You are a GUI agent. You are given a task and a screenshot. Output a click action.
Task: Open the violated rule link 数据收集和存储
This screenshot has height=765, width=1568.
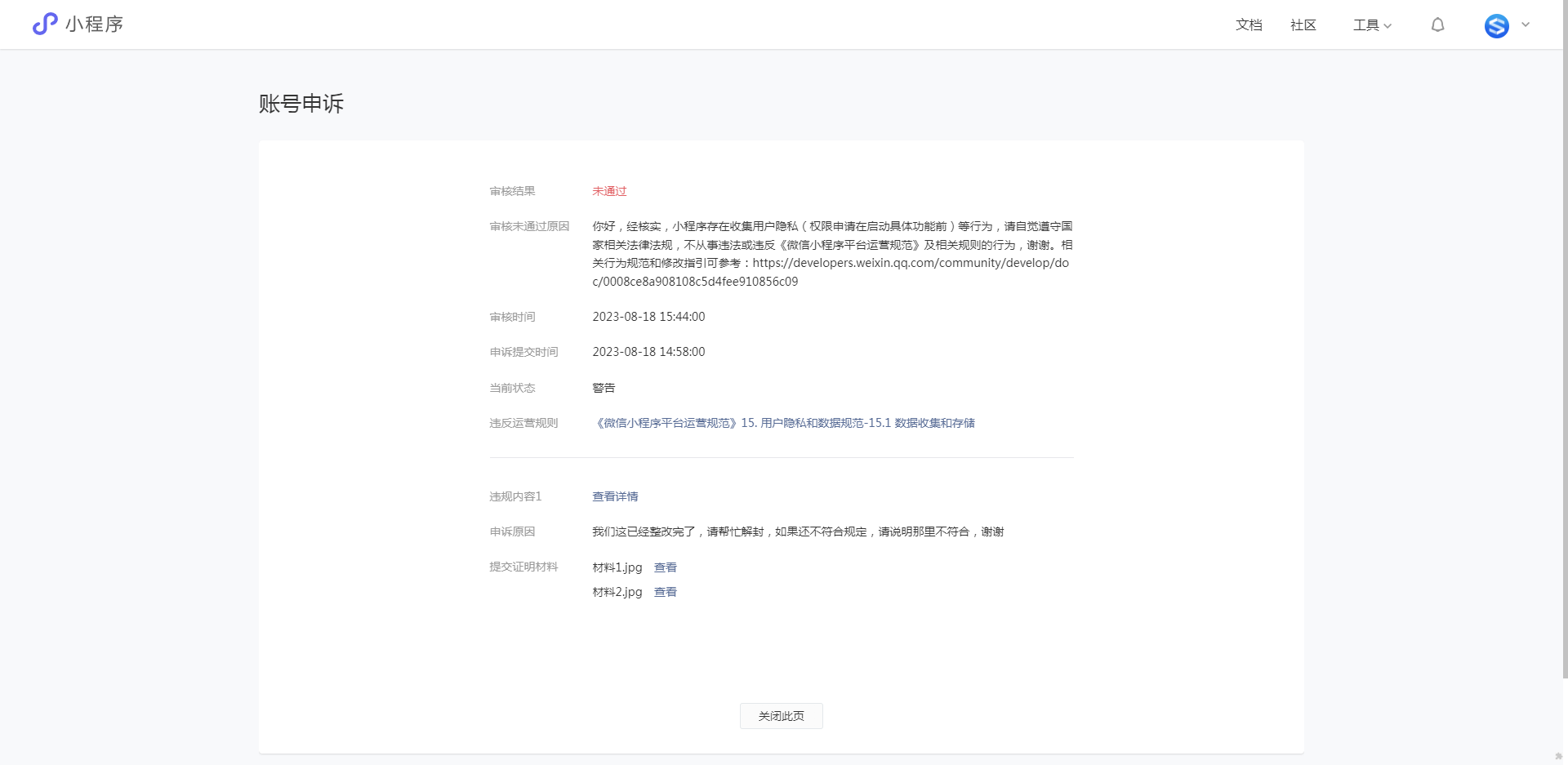click(783, 423)
